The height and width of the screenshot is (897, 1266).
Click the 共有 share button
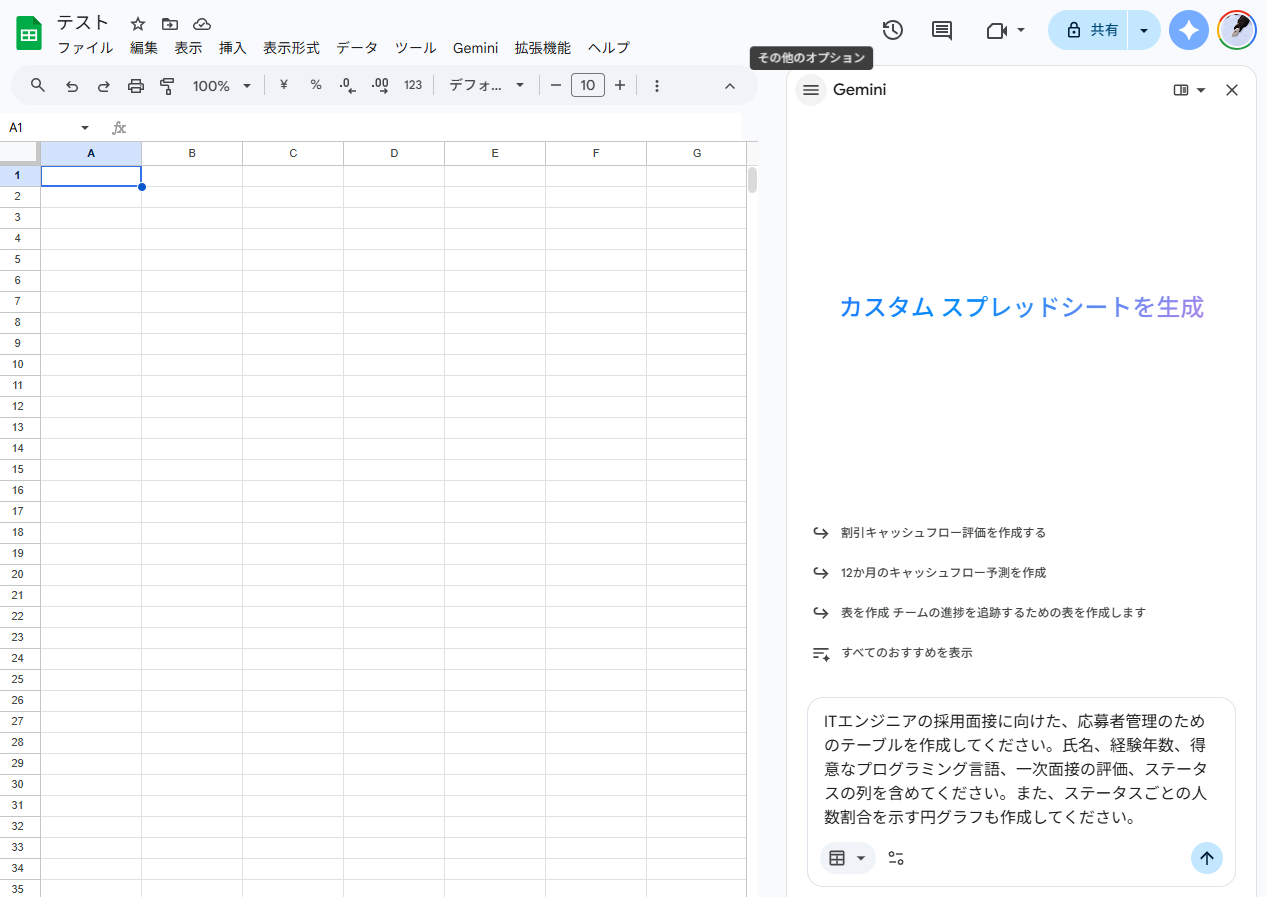(x=1091, y=30)
